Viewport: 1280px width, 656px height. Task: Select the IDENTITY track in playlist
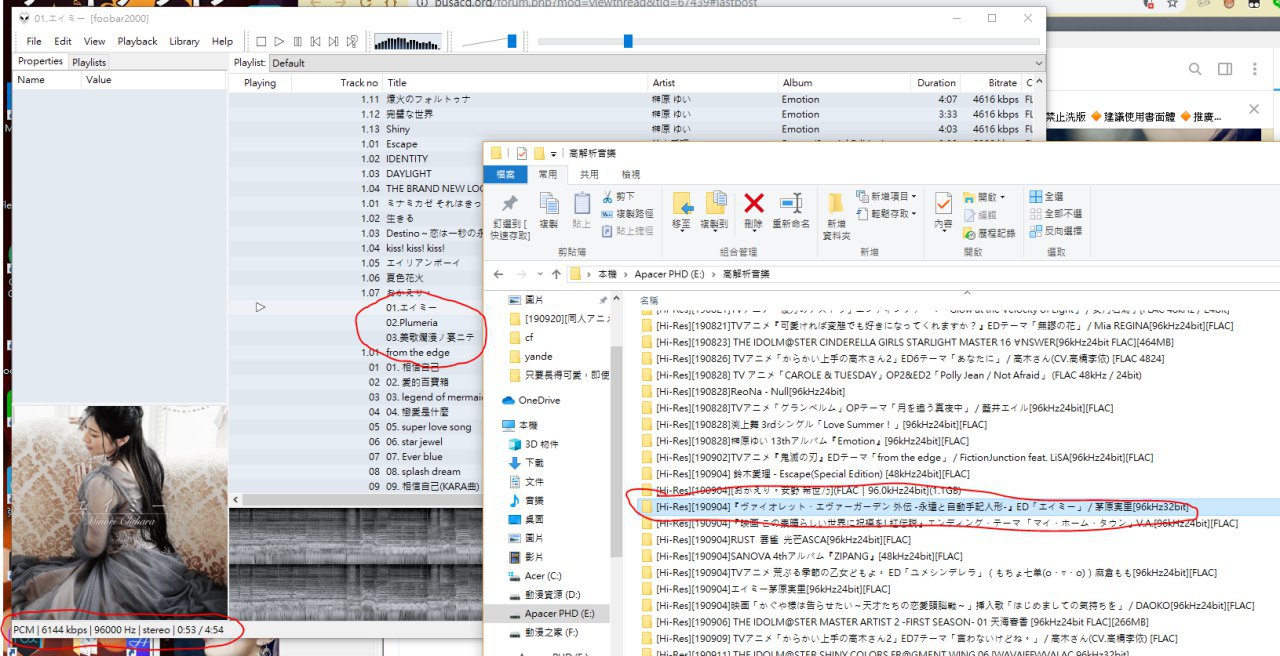point(407,158)
